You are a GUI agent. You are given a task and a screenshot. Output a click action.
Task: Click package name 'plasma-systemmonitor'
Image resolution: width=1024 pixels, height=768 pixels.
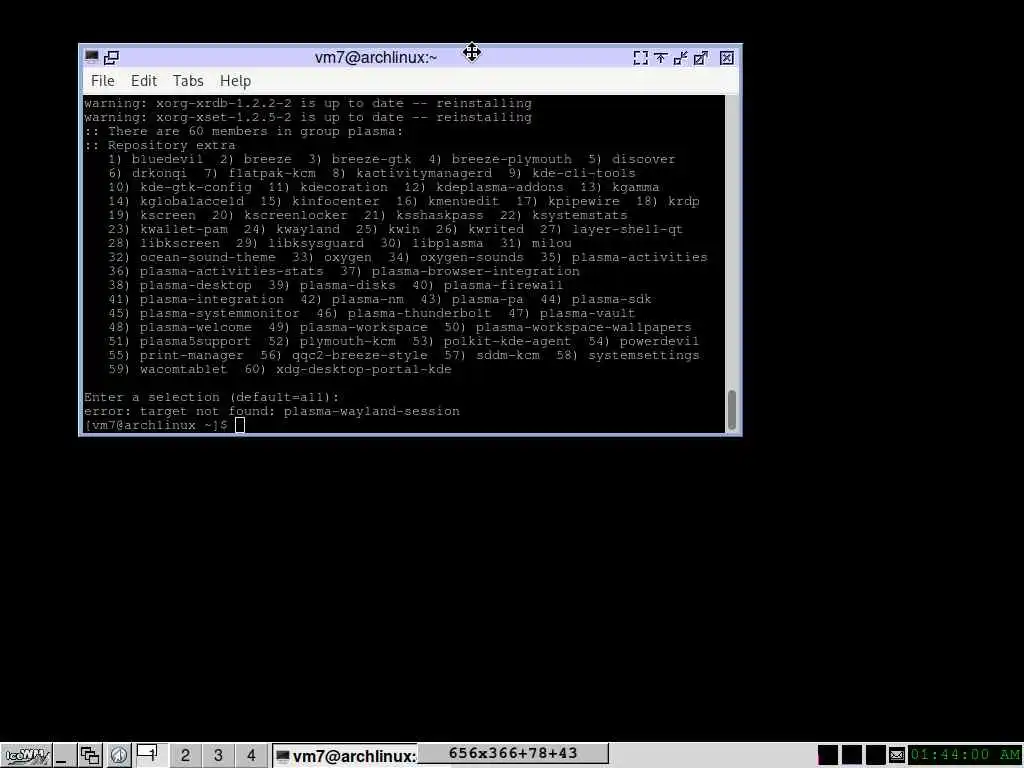coord(219,313)
